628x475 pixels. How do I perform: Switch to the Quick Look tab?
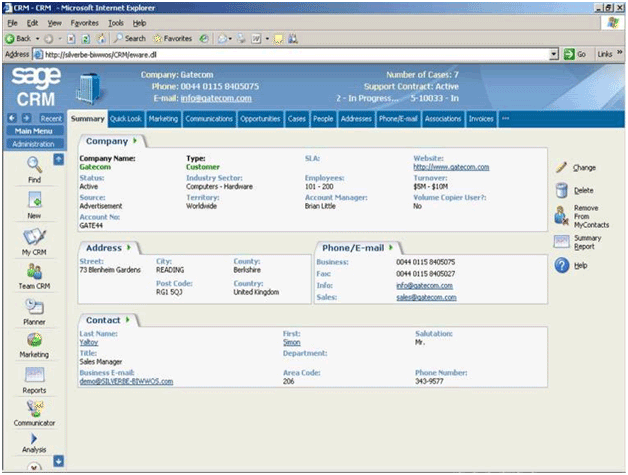(126, 119)
